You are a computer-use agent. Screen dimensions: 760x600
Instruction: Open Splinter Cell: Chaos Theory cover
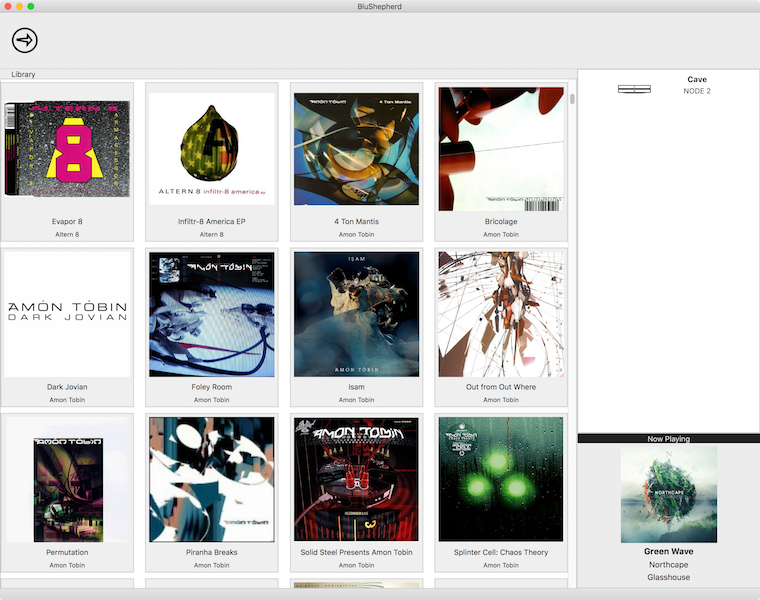[x=501, y=480]
